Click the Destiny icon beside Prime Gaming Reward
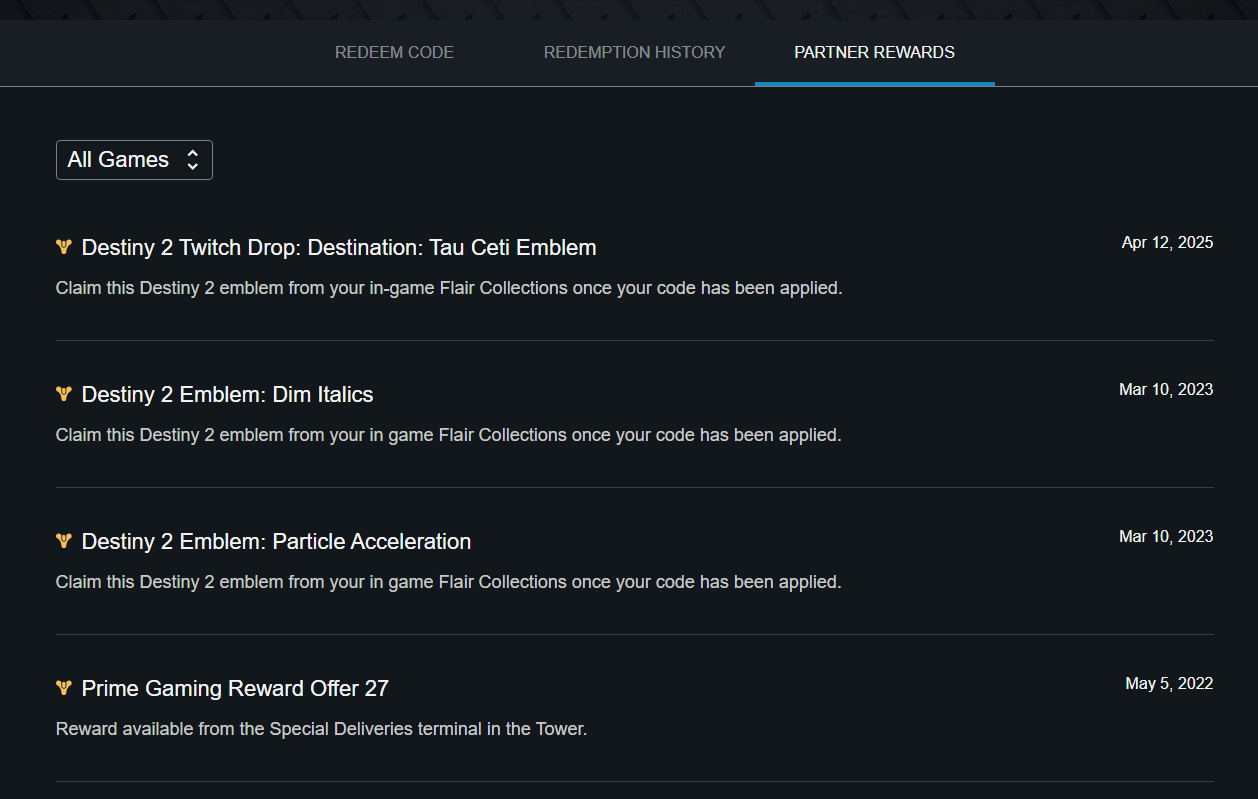This screenshot has width=1258, height=799. tap(64, 688)
